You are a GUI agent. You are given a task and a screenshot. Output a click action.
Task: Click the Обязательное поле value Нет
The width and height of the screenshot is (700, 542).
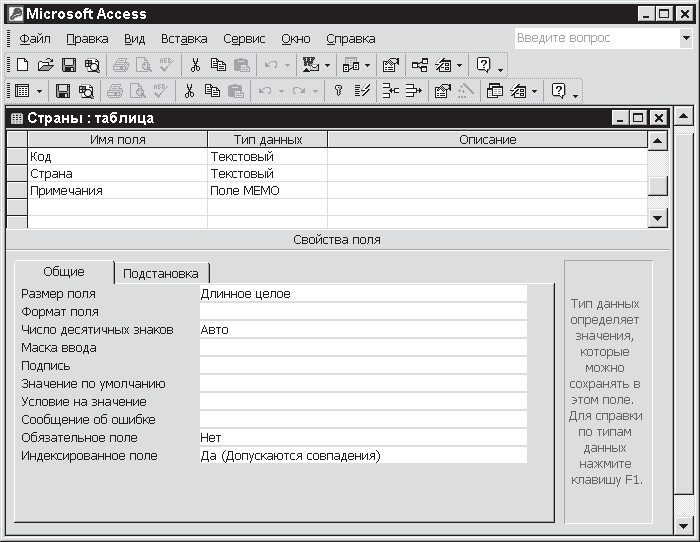tap(362, 438)
